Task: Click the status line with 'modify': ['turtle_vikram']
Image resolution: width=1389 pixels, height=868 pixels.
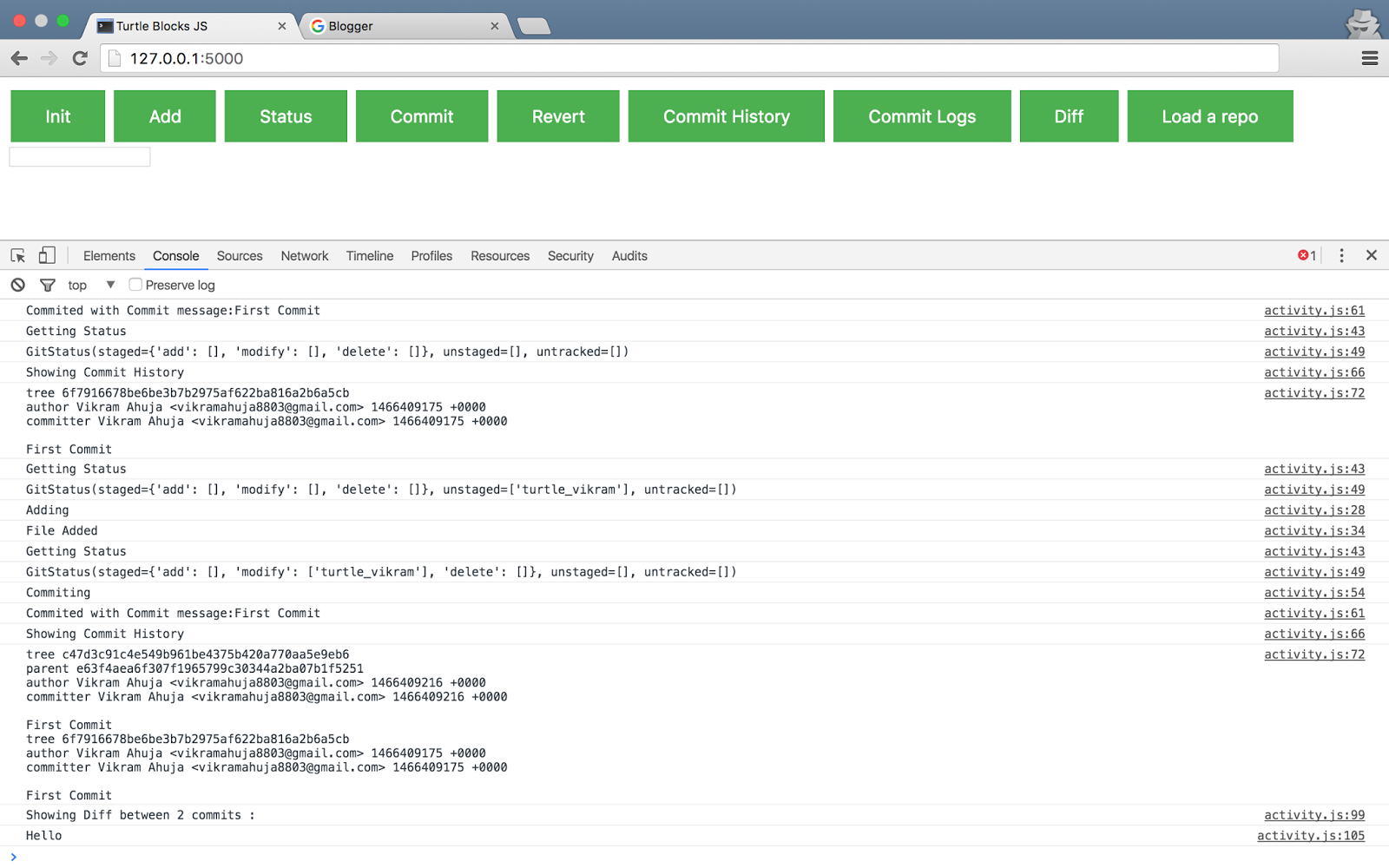Action: point(381,572)
